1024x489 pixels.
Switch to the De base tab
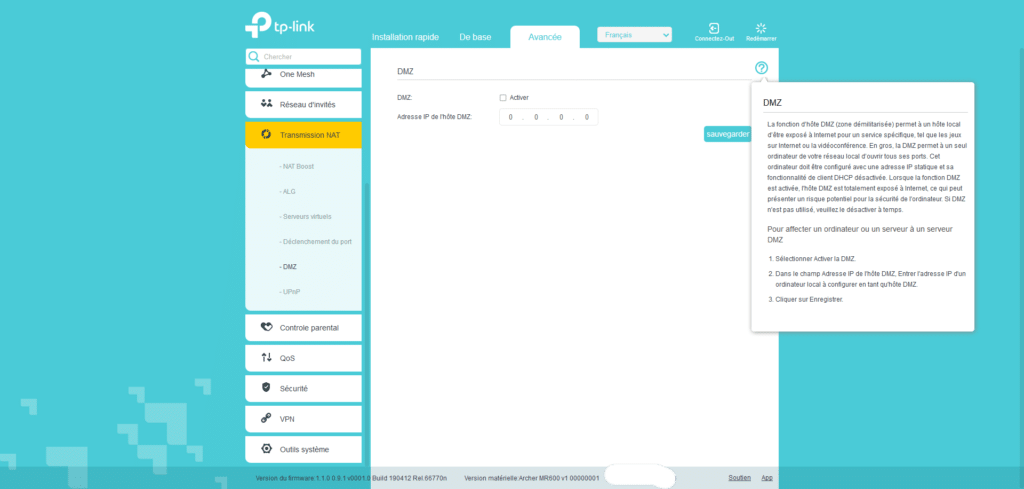[x=475, y=37]
